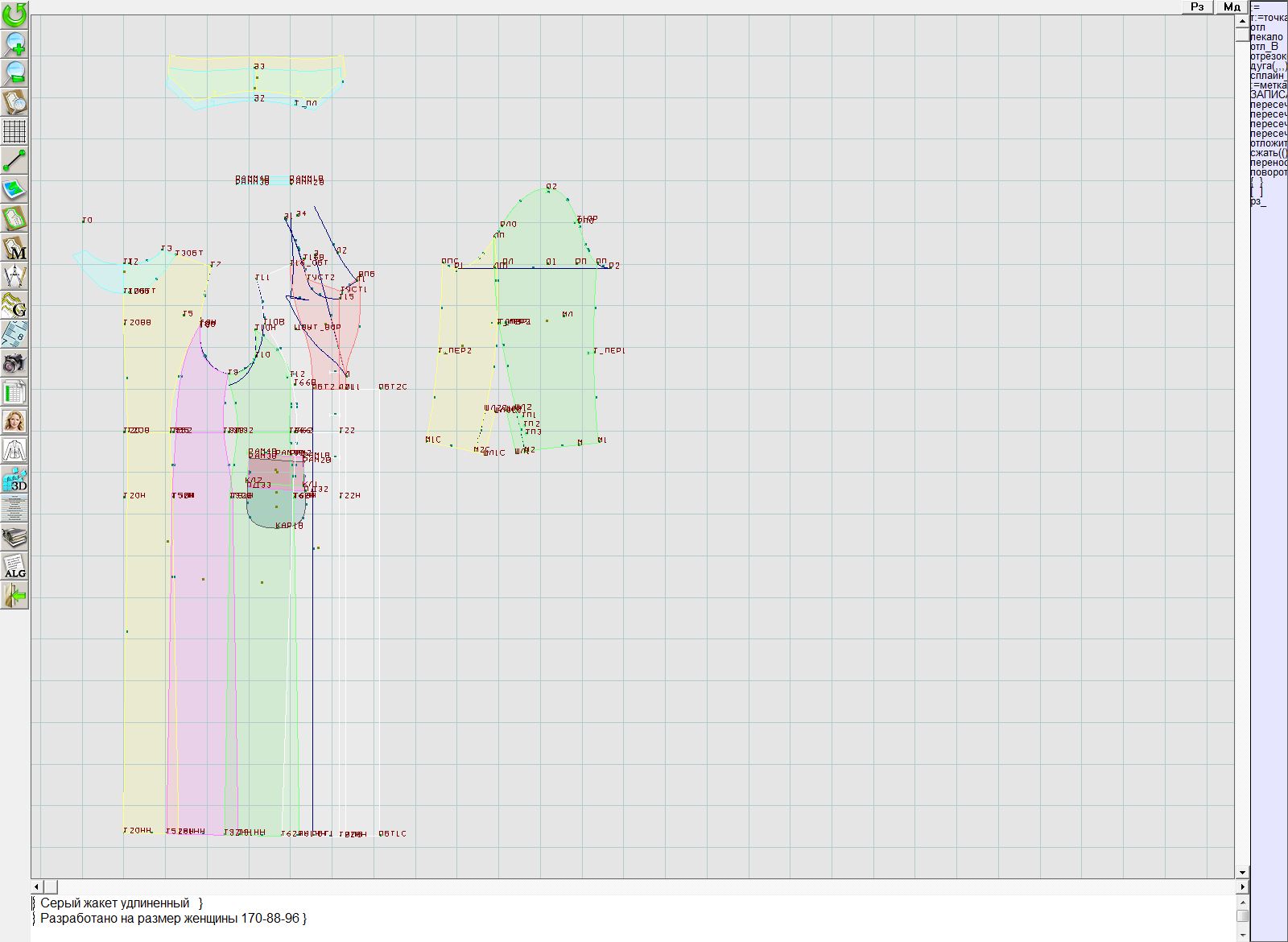1288x942 pixels.
Task: Toggle the grid display icon
Action: (14, 130)
